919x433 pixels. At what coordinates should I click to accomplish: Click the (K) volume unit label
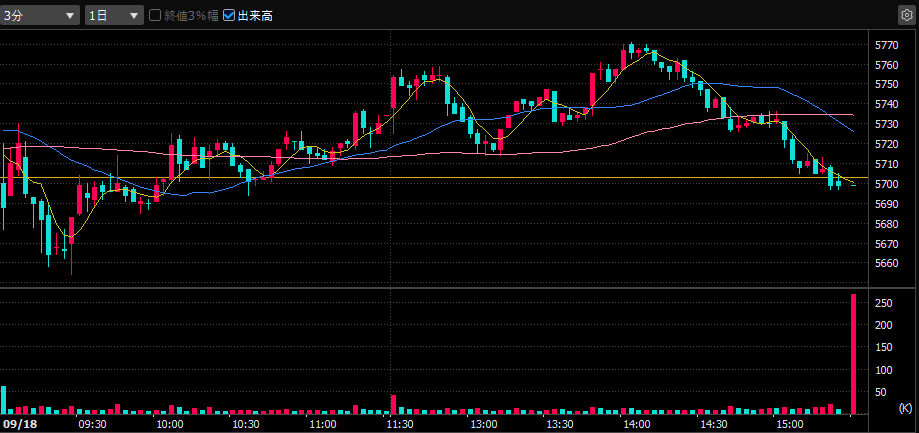pos(905,408)
